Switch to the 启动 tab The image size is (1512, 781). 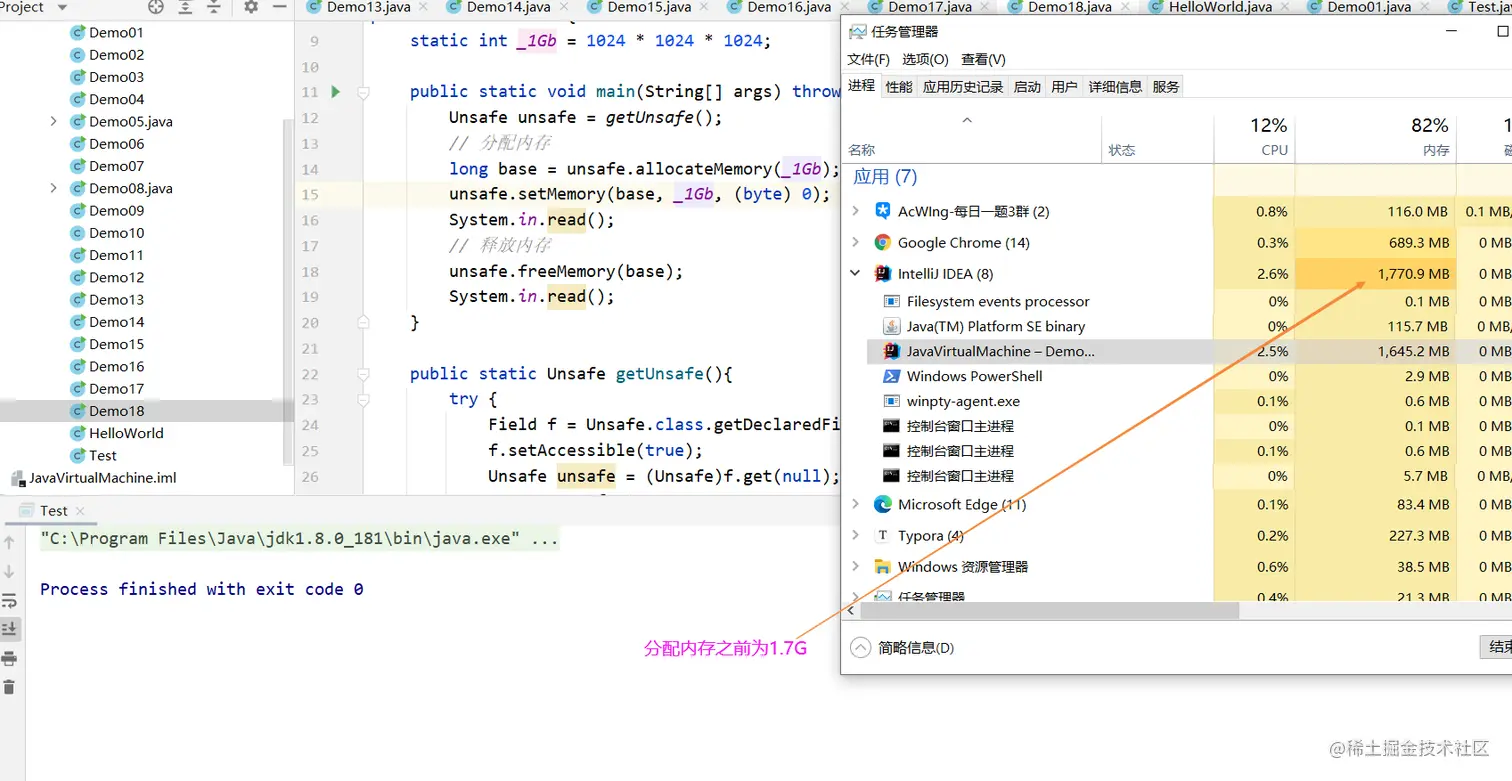point(1027,87)
